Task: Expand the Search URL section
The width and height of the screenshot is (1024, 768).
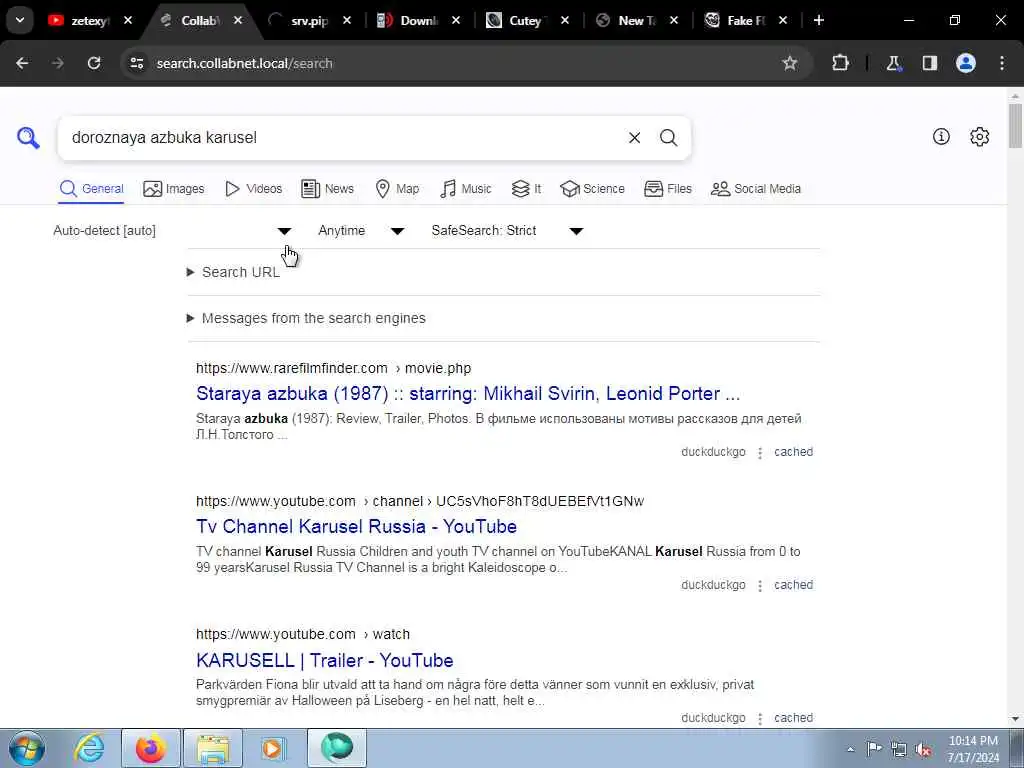Action: 233,272
